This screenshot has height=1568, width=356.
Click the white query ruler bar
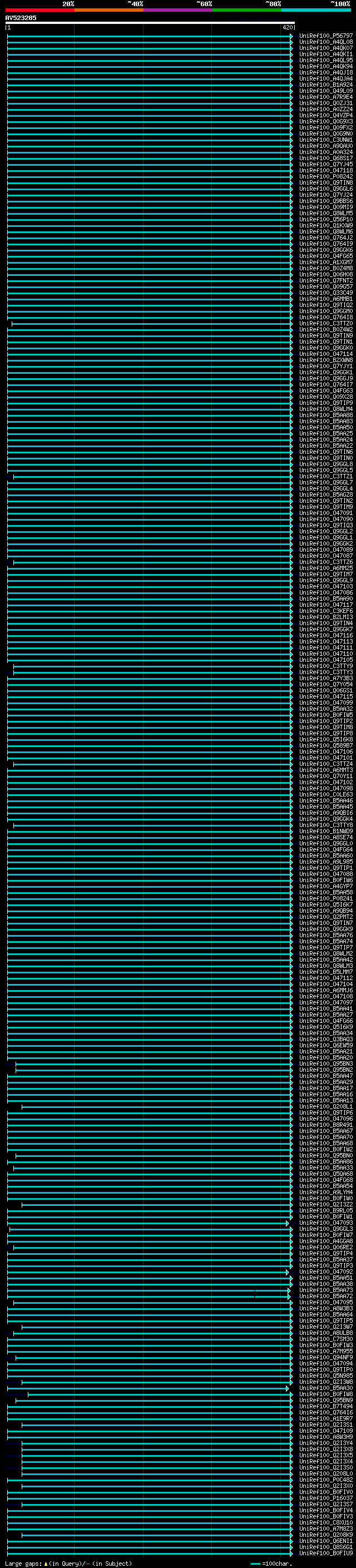[150, 23]
